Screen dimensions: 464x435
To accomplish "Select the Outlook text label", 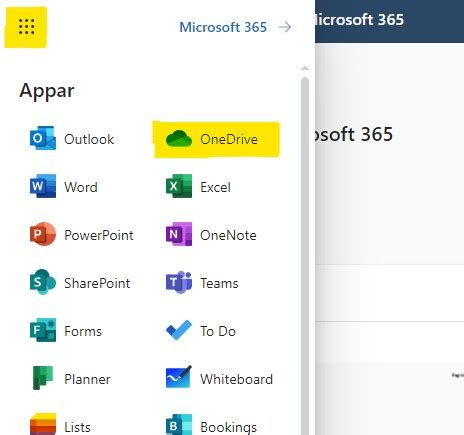I will coord(89,139).
